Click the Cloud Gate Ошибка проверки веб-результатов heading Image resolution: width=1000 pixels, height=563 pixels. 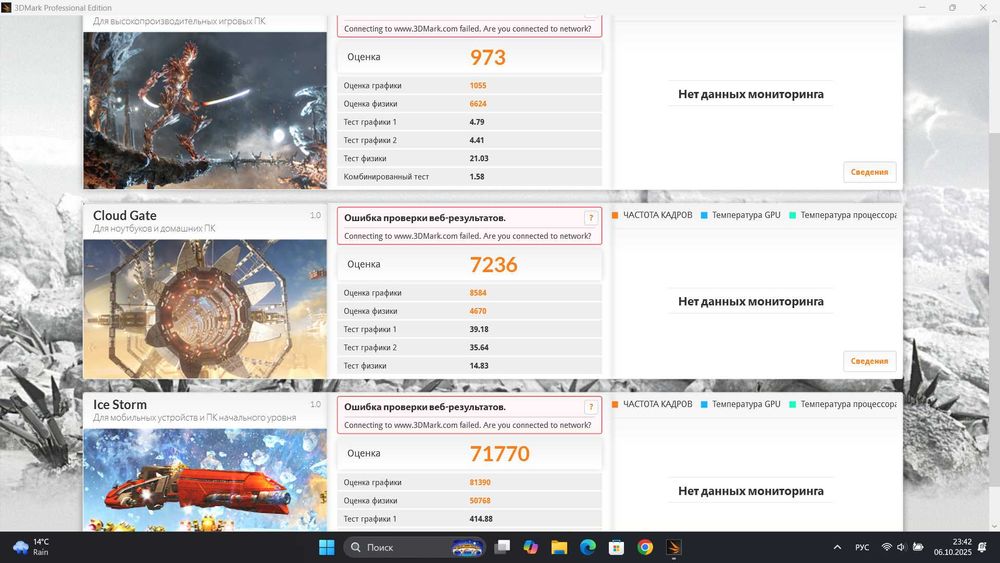[425, 218]
